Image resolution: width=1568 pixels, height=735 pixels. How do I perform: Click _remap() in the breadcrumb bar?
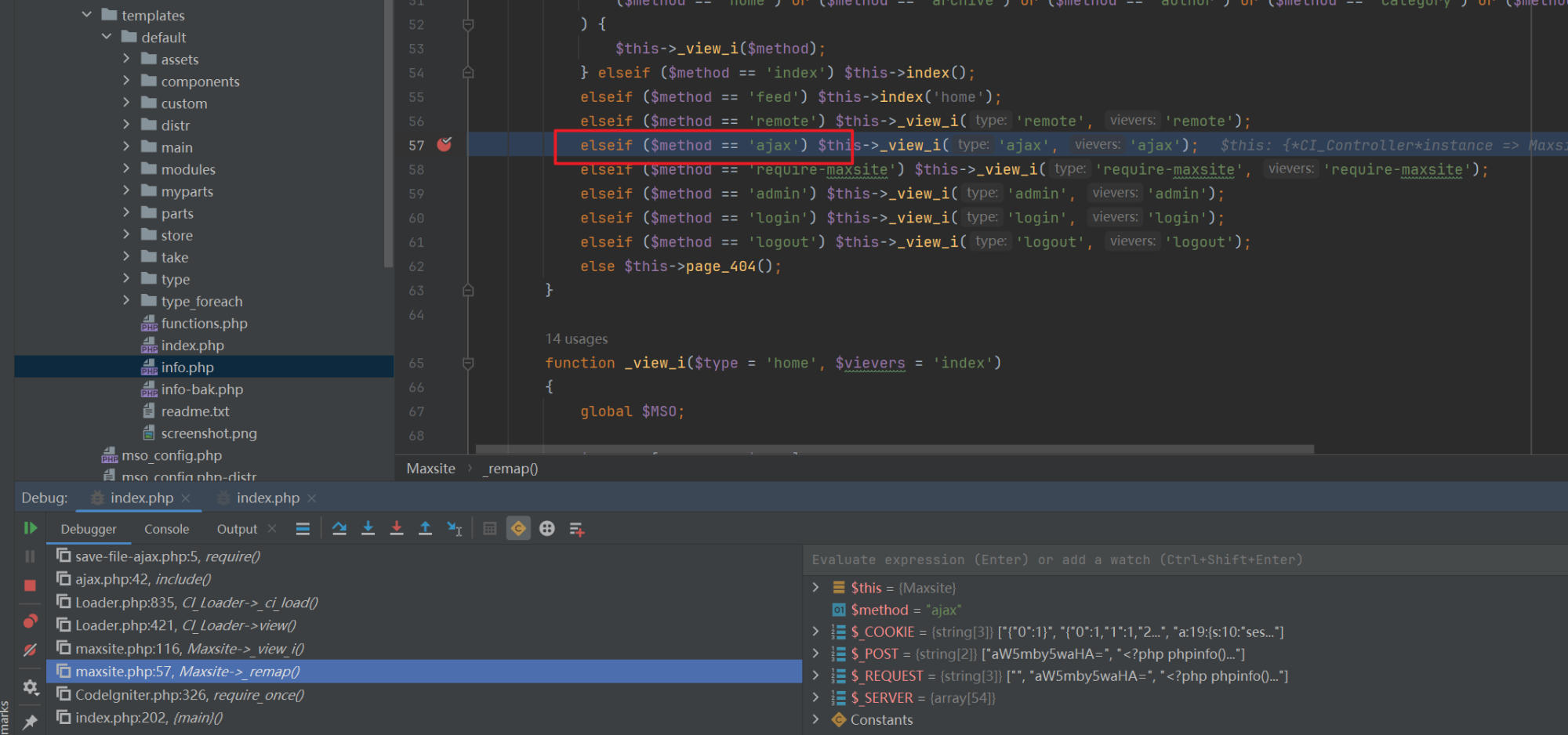512,469
